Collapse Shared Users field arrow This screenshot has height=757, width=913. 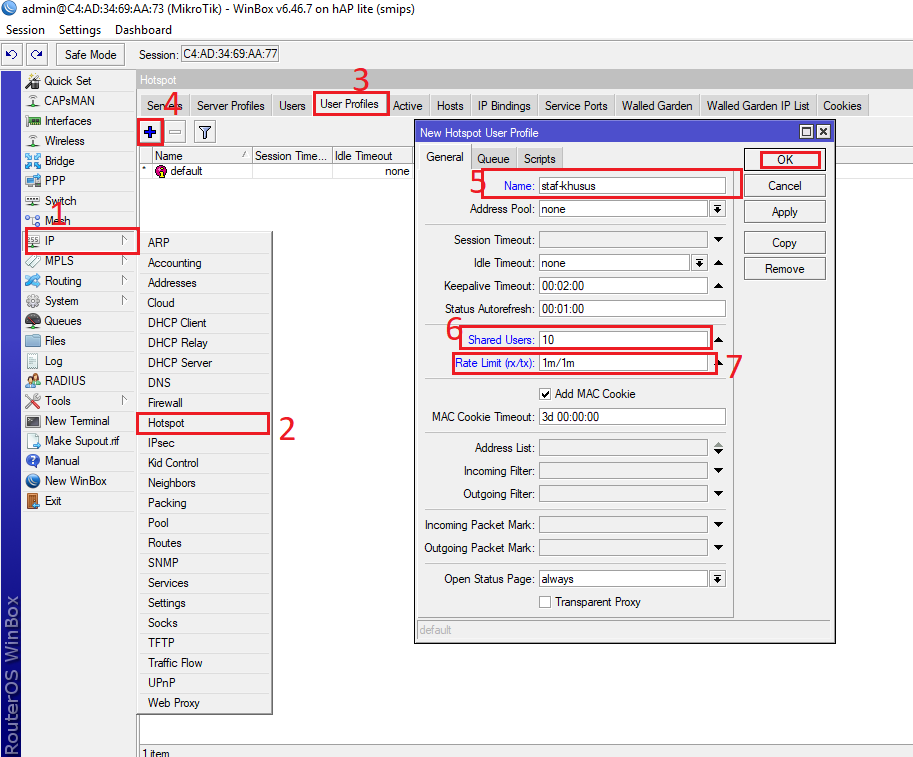[719, 340]
